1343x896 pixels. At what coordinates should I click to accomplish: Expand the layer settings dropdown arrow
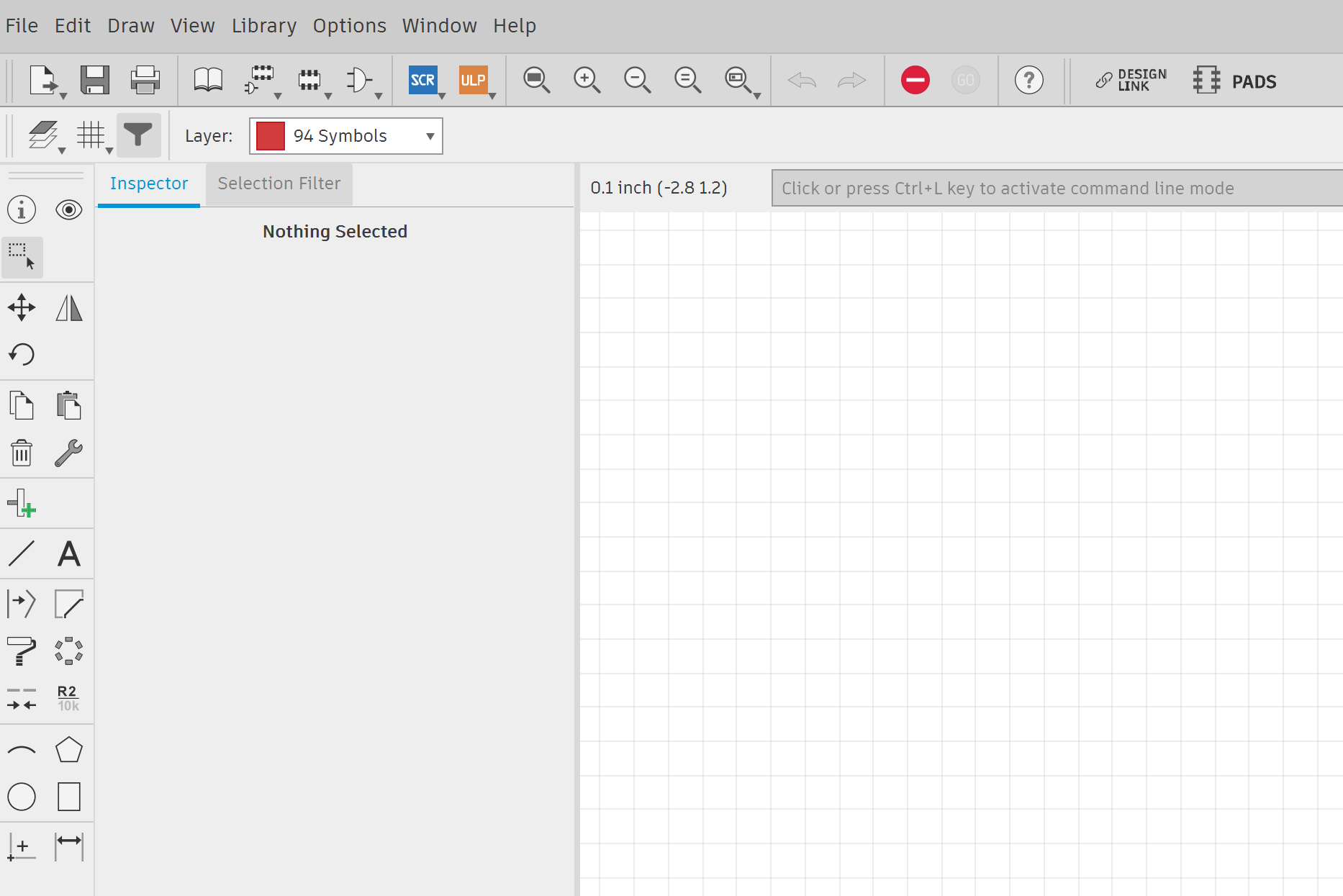61,149
